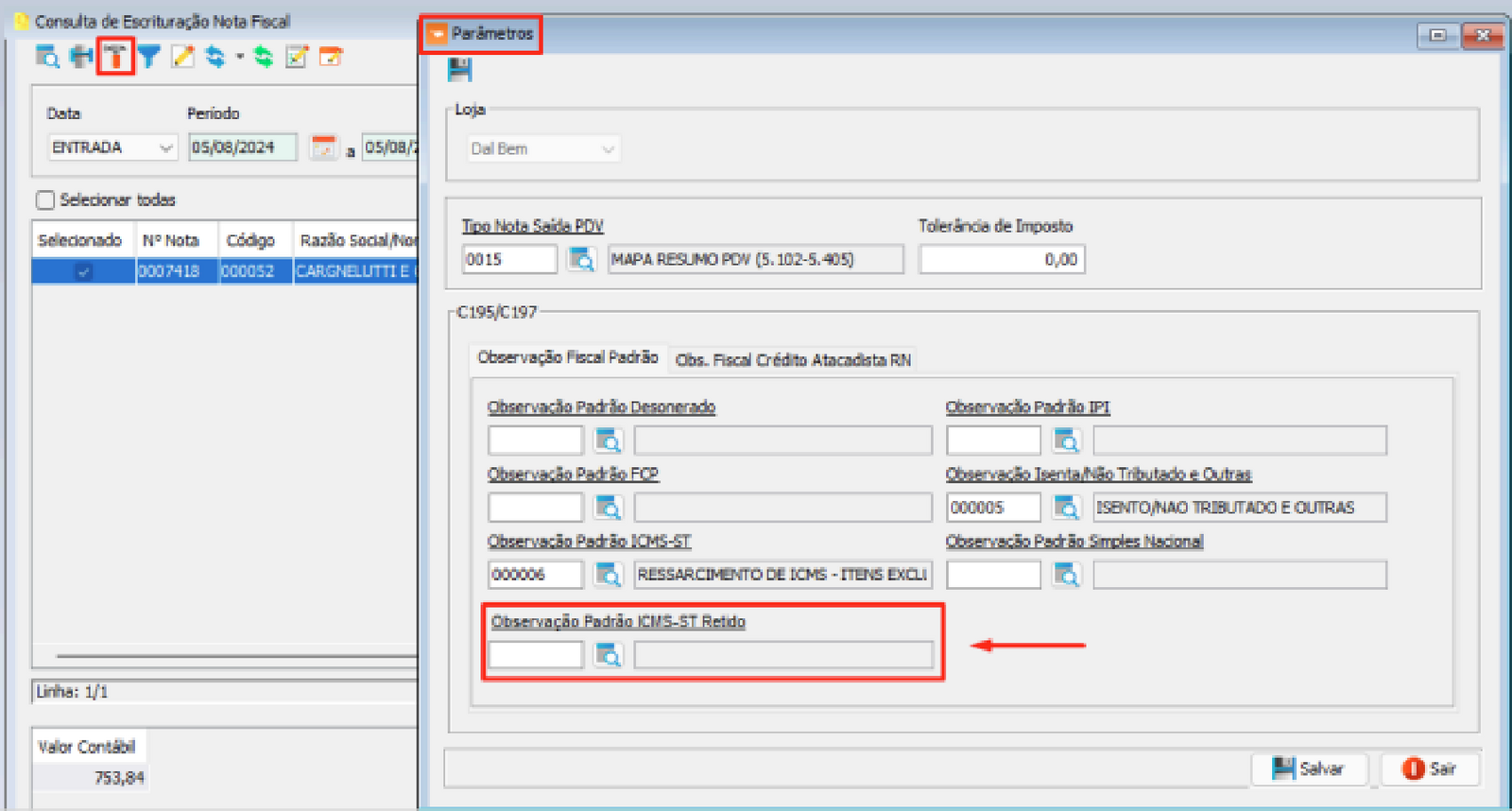Open the Loja dropdown showing Dal Bem
Image resolution: width=1512 pixels, height=811 pixels.
tap(608, 149)
